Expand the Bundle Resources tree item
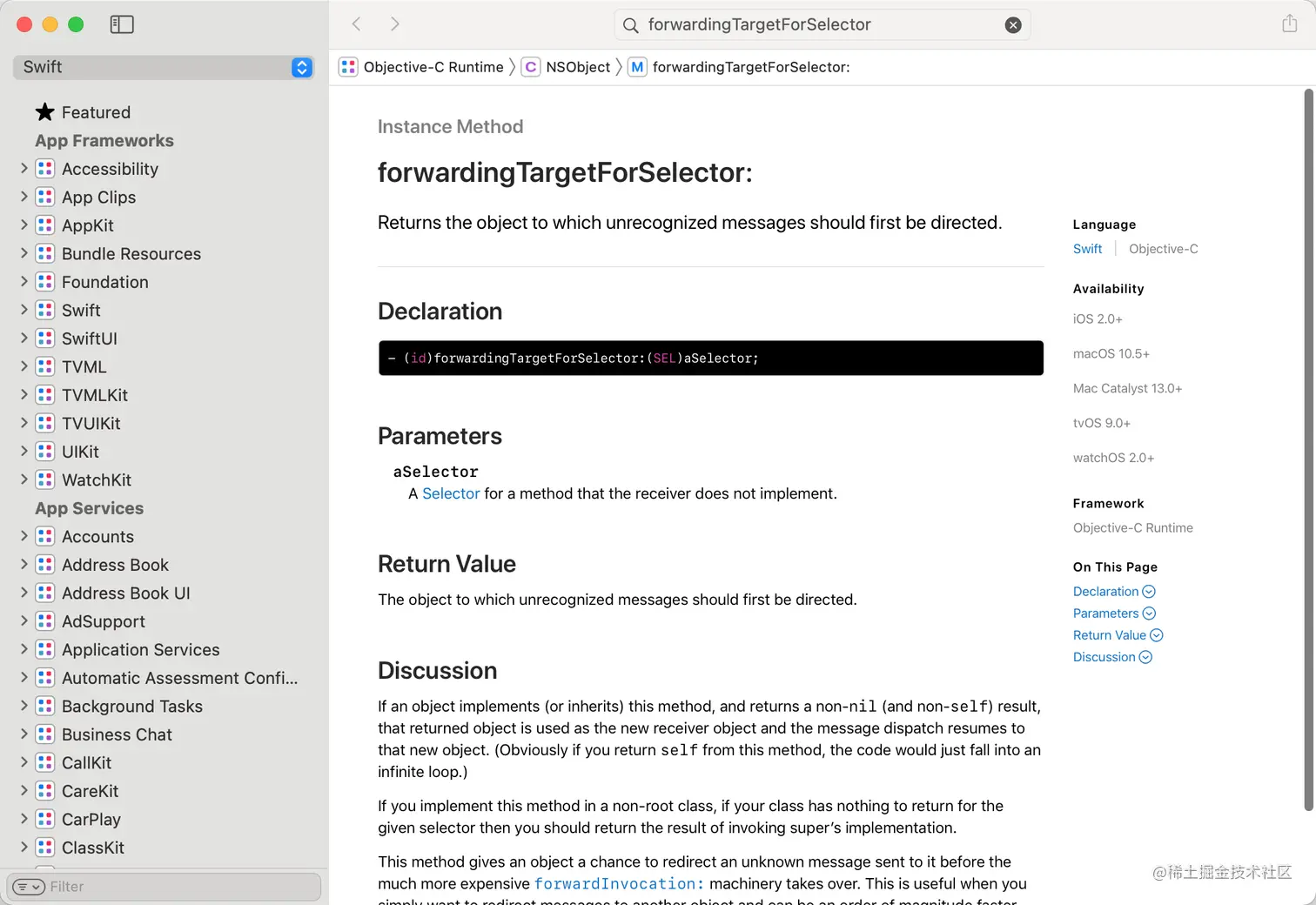This screenshot has height=905, width=1316. click(24, 254)
